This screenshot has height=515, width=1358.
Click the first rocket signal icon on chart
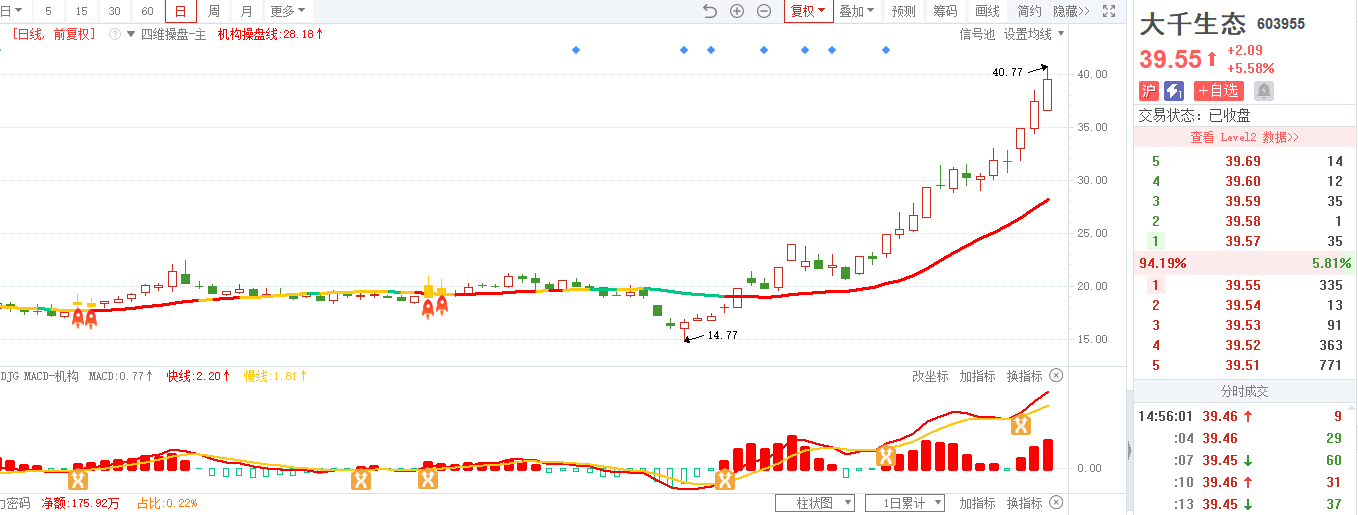77,317
